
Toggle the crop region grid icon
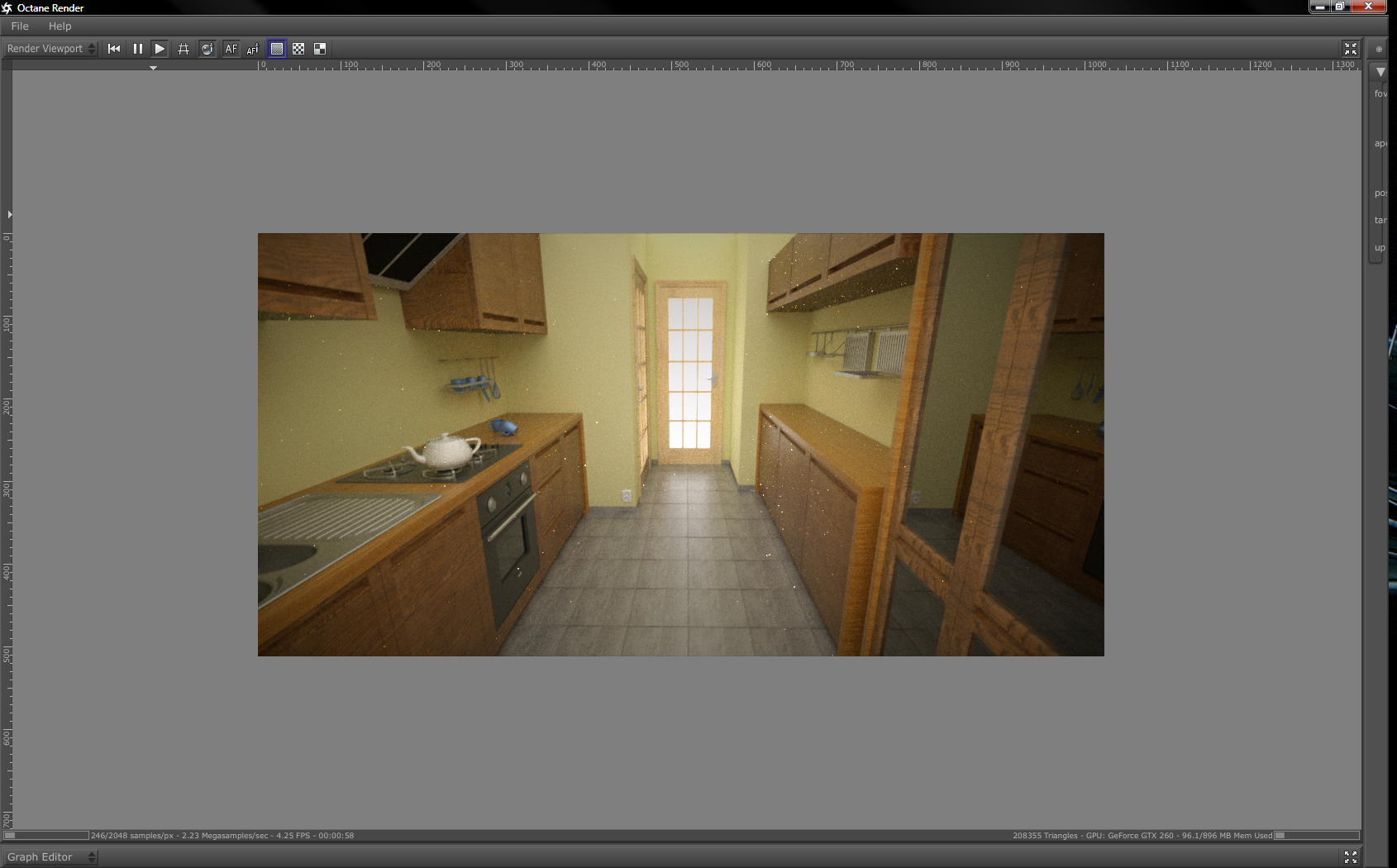(184, 49)
